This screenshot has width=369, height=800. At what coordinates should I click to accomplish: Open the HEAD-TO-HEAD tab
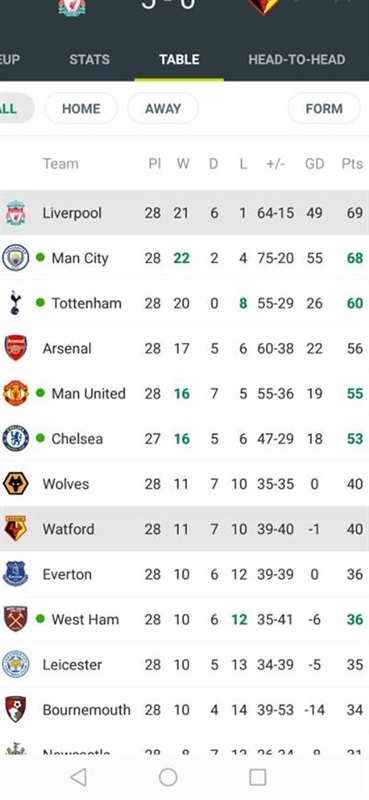coord(297,59)
